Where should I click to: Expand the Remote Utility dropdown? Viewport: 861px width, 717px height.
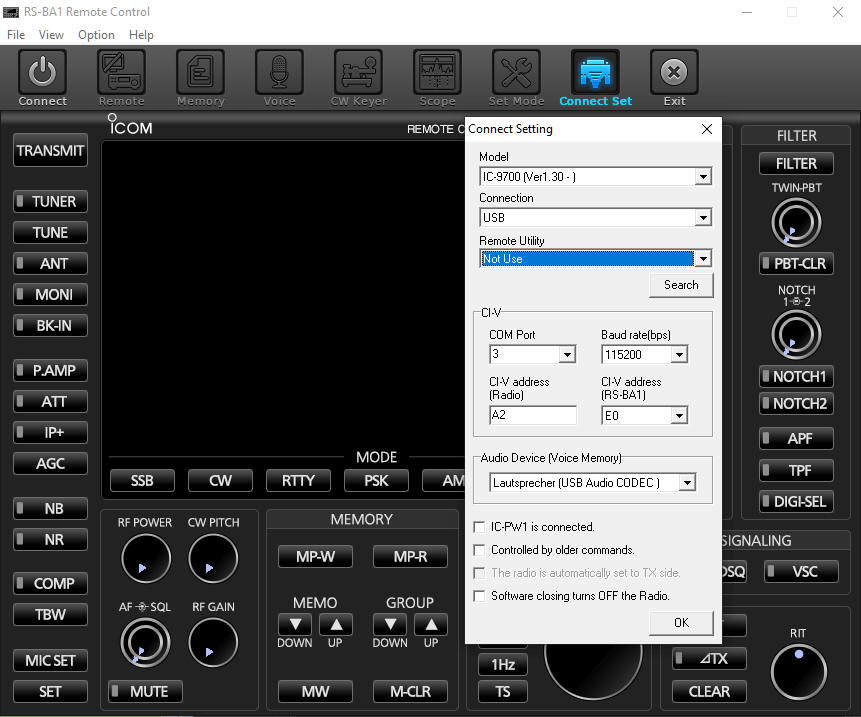[703, 259]
